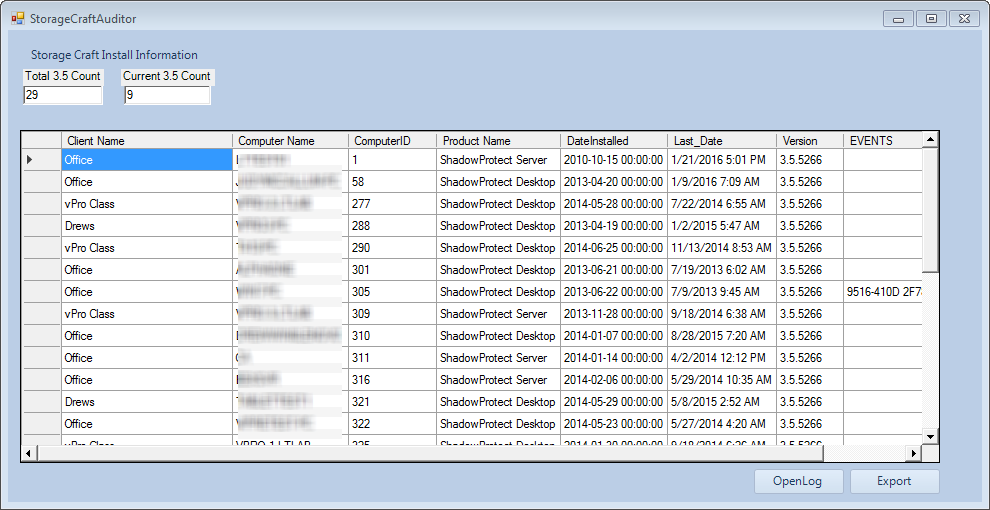
Task: Select the row header with arrow indicator
Action: [x=42, y=160]
